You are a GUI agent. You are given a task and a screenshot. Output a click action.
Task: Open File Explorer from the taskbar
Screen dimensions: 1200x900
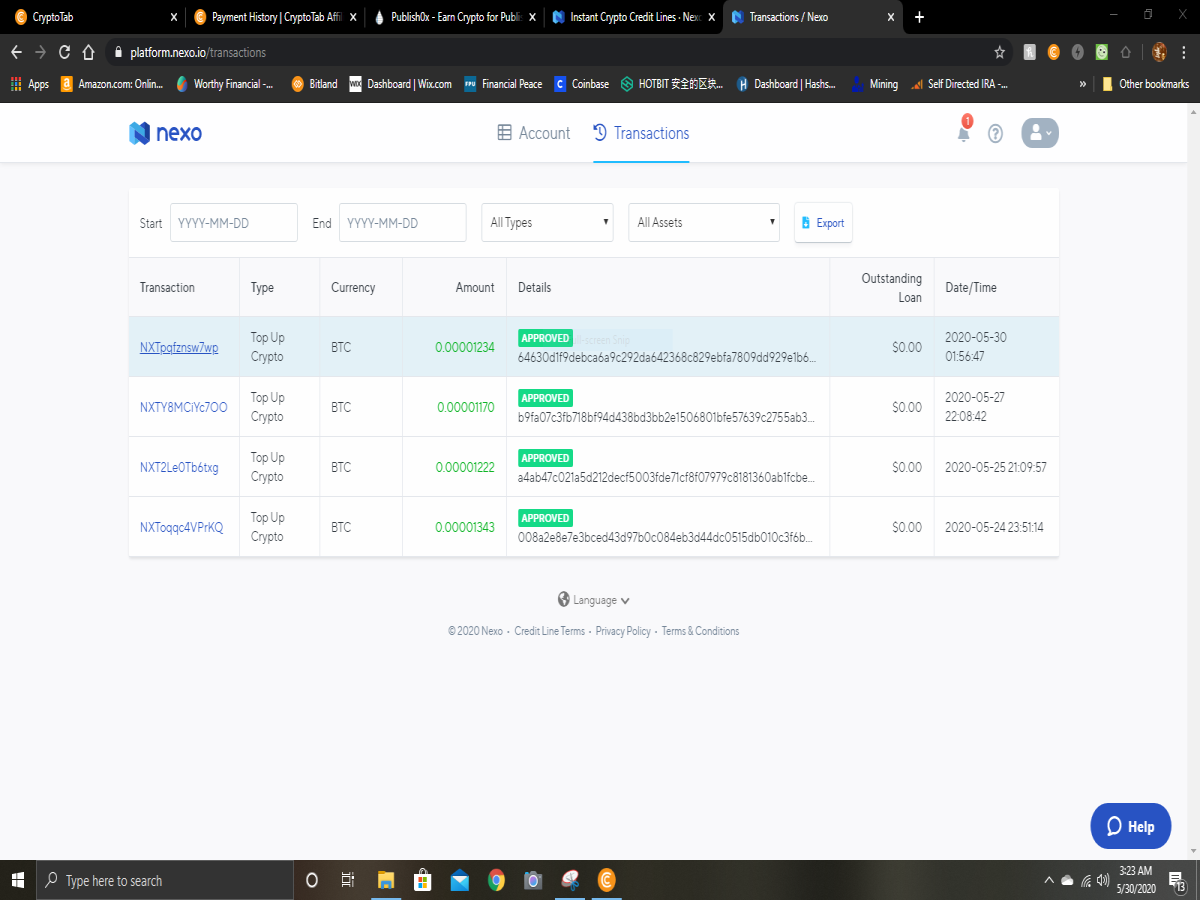[x=385, y=880]
